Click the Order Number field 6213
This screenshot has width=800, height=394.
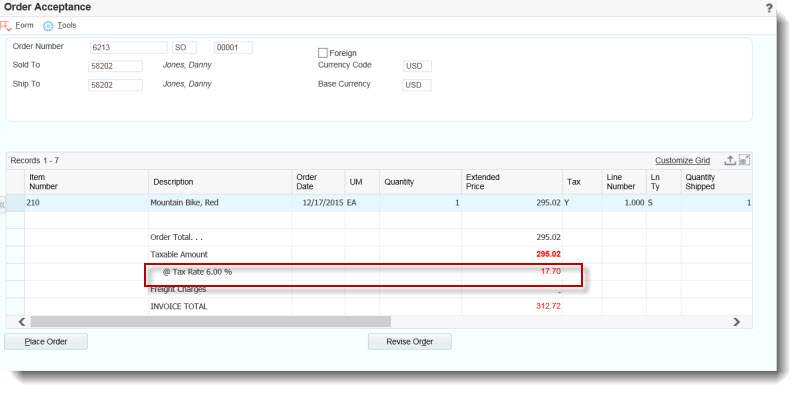point(129,47)
